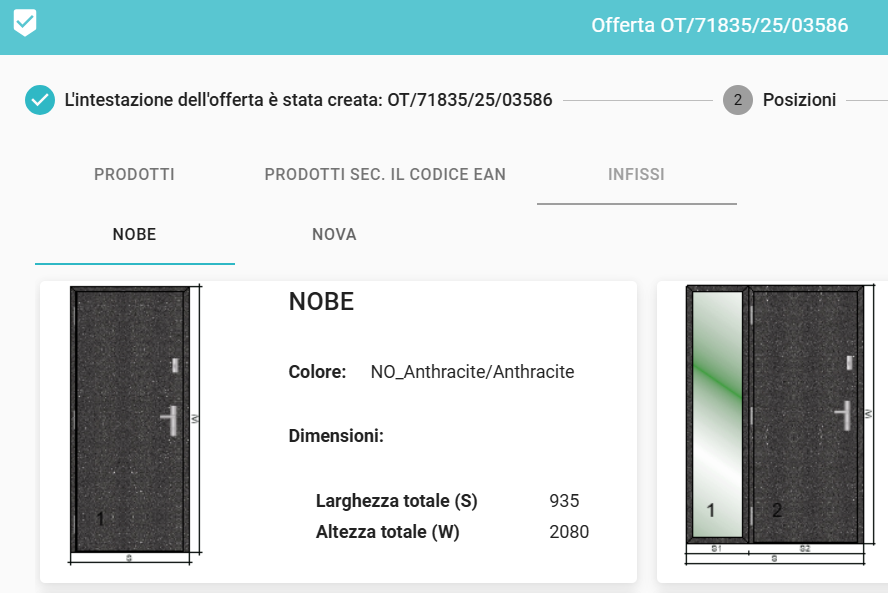Click the NO_Anthracite/Anthracite colour value

pyautogui.click(x=472, y=372)
